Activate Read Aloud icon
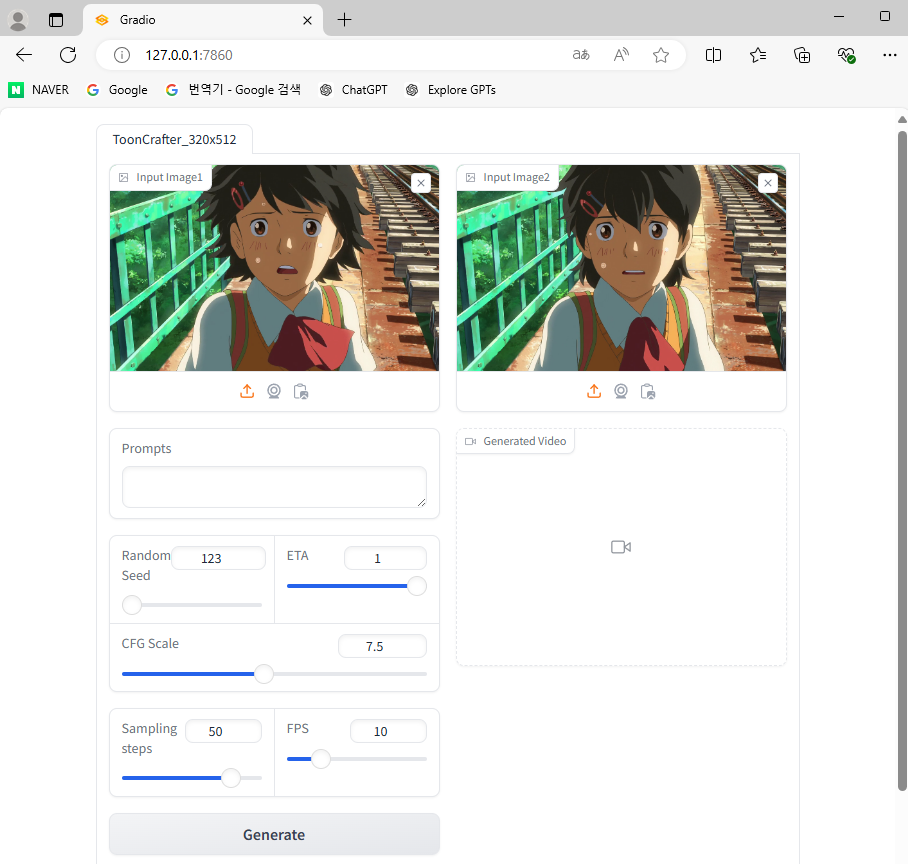Viewport: 908px width, 864px height. 621,55
